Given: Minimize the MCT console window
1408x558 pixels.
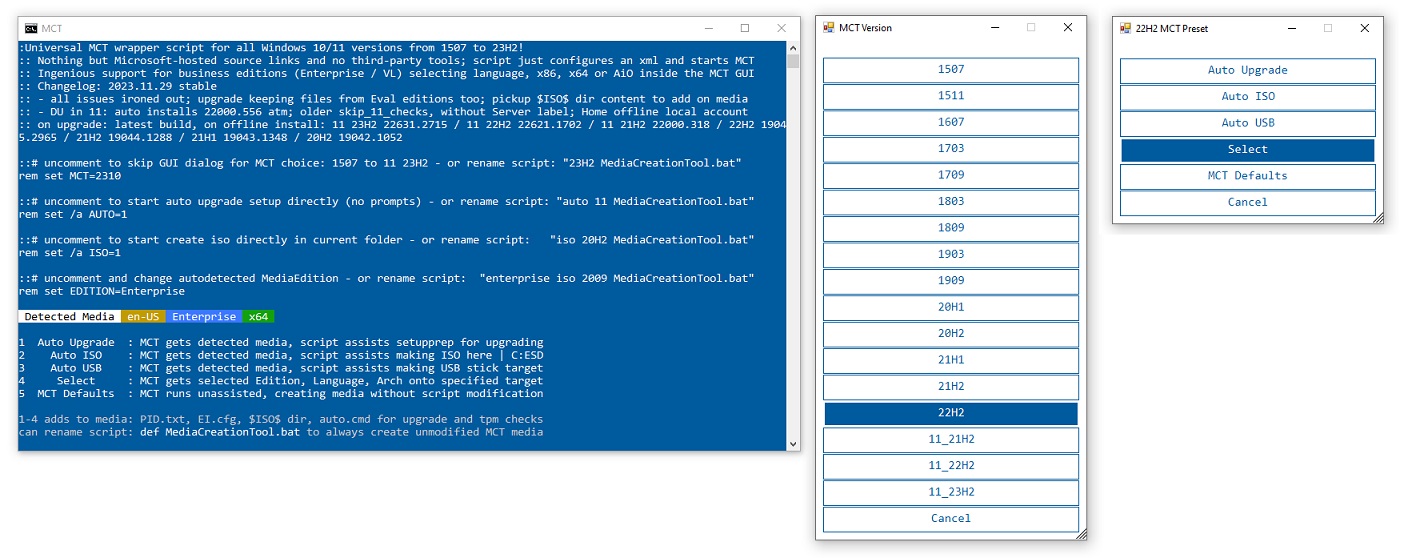Looking at the screenshot, I should 710,29.
